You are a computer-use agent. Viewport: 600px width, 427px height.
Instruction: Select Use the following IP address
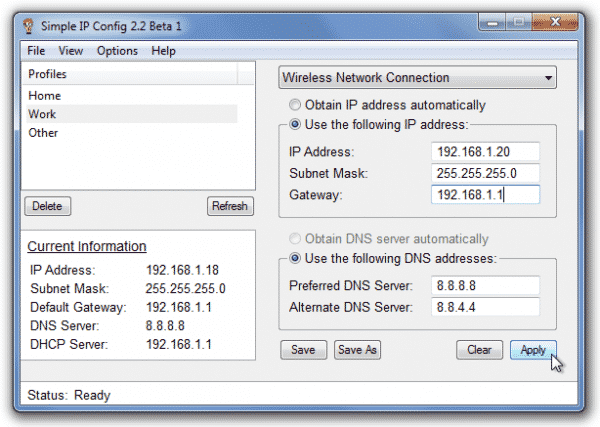click(x=294, y=124)
